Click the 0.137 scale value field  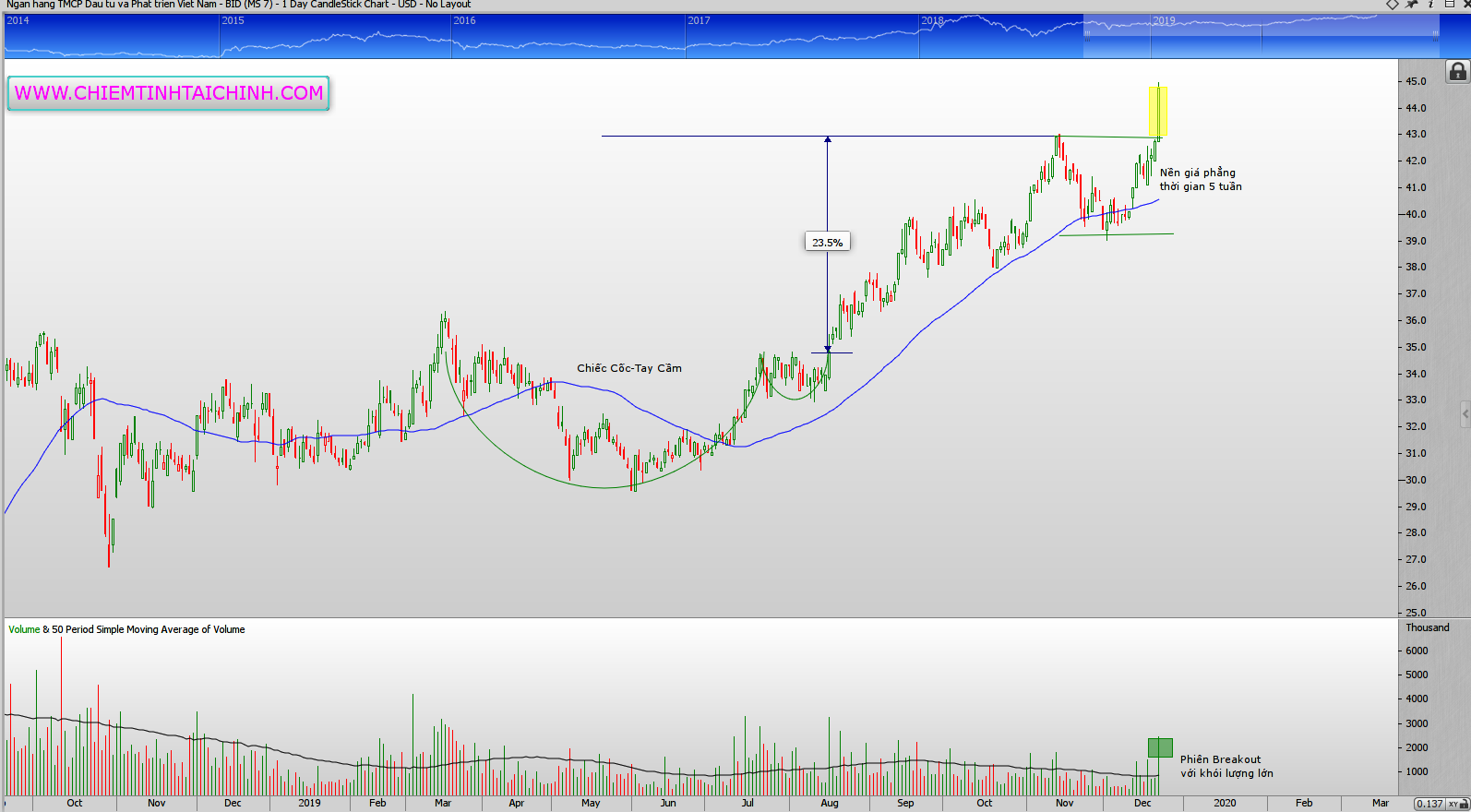click(1429, 804)
